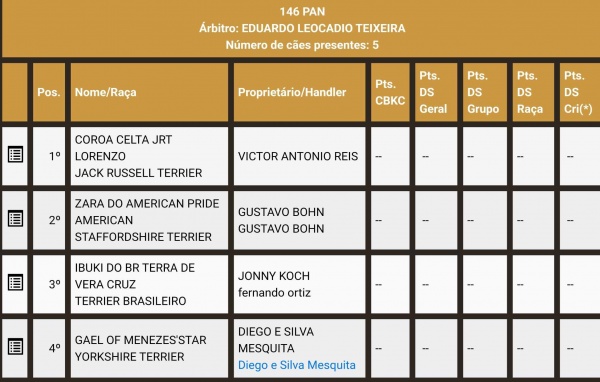Open details icon for Zara do American Pride
This screenshot has width=600, height=382.
click(x=15, y=219)
